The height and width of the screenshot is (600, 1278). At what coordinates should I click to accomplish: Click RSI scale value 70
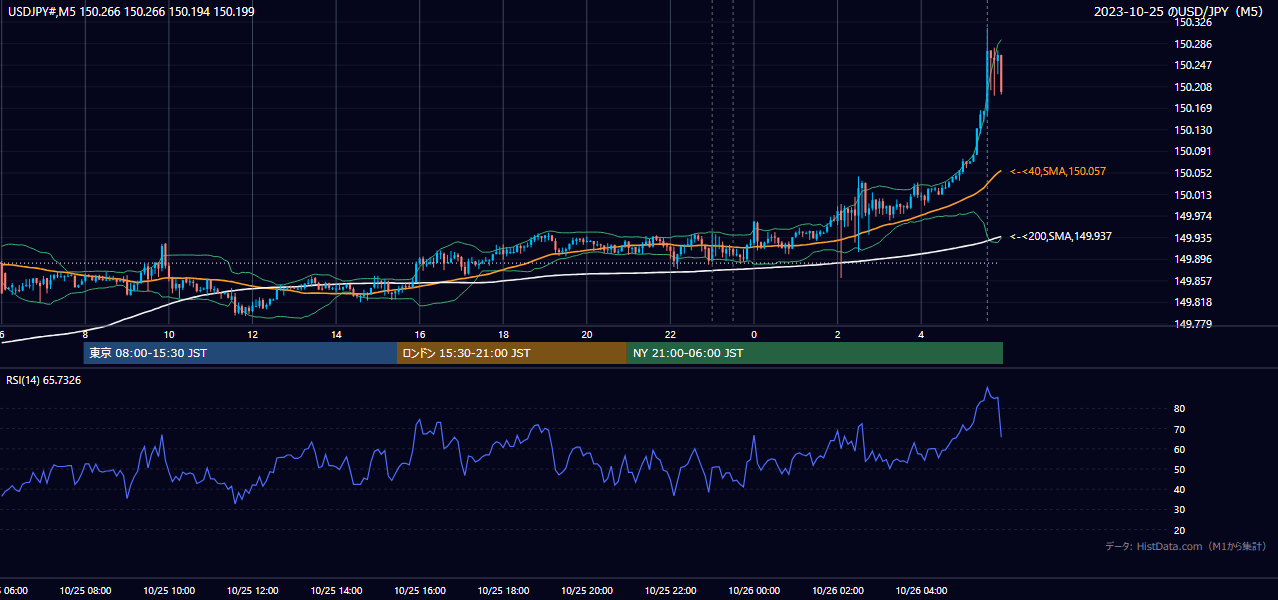tap(1180, 429)
